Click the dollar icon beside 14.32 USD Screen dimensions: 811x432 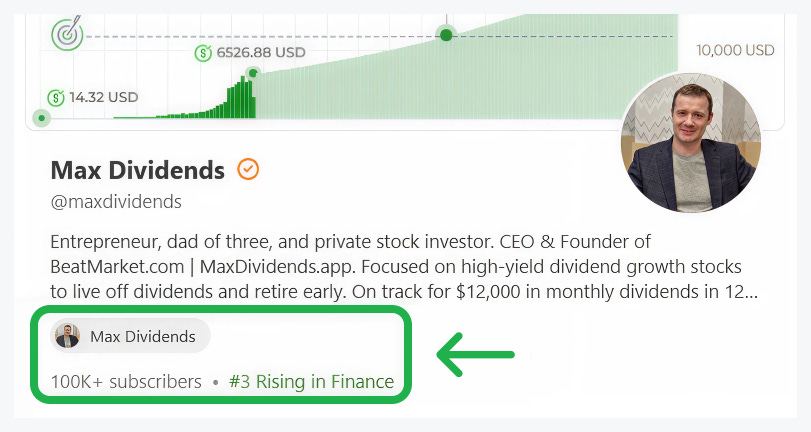(x=56, y=97)
